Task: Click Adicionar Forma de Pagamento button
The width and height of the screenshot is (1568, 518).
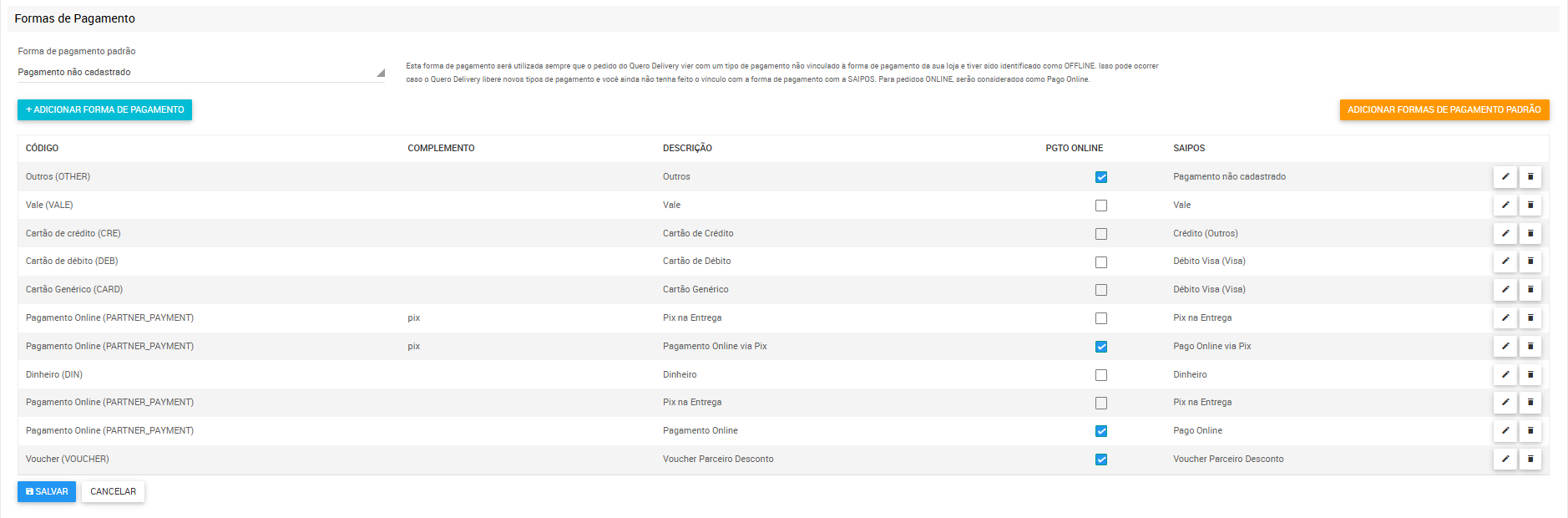Action: (104, 110)
